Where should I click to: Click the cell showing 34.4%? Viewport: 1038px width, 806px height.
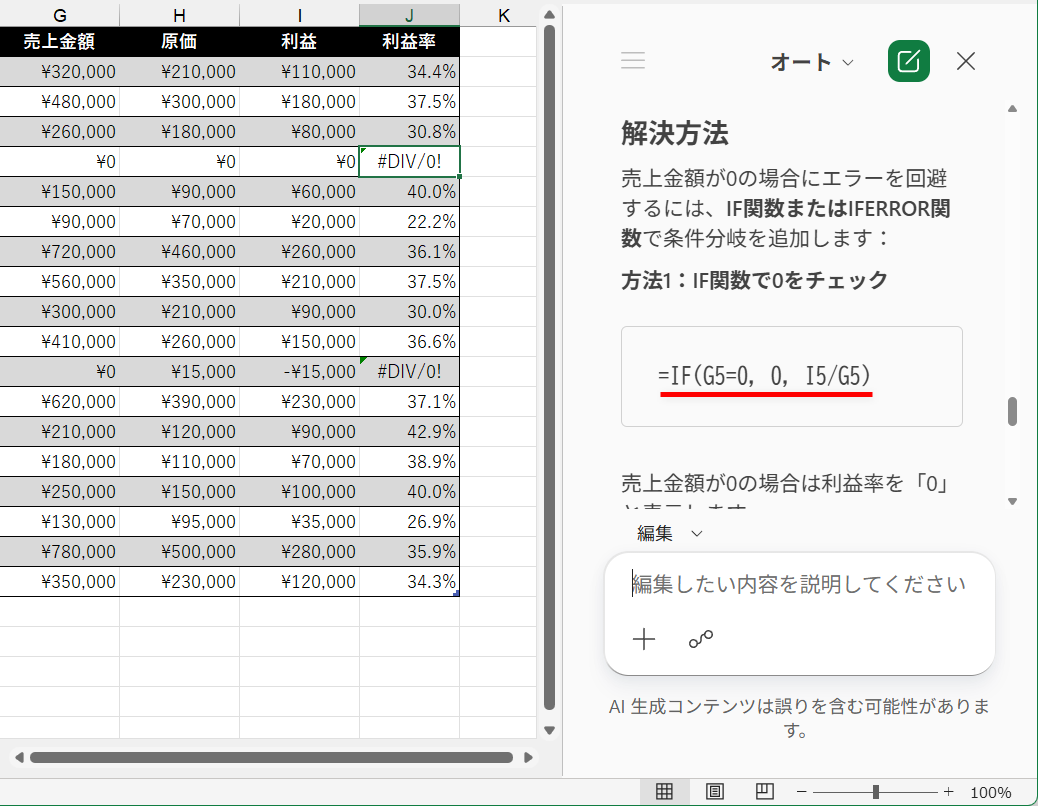(409, 71)
